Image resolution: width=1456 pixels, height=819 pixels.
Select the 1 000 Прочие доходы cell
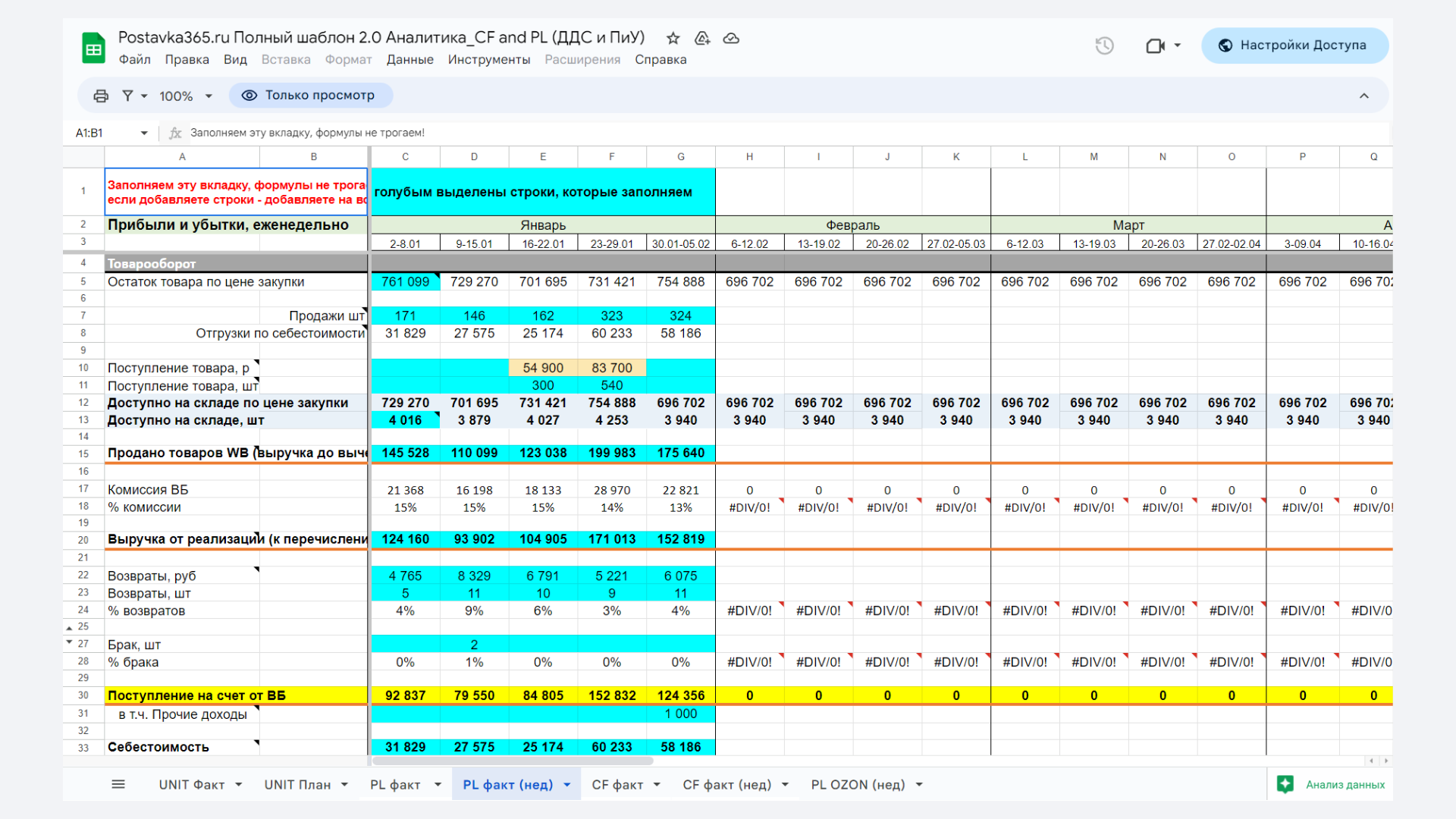pyautogui.click(x=680, y=714)
